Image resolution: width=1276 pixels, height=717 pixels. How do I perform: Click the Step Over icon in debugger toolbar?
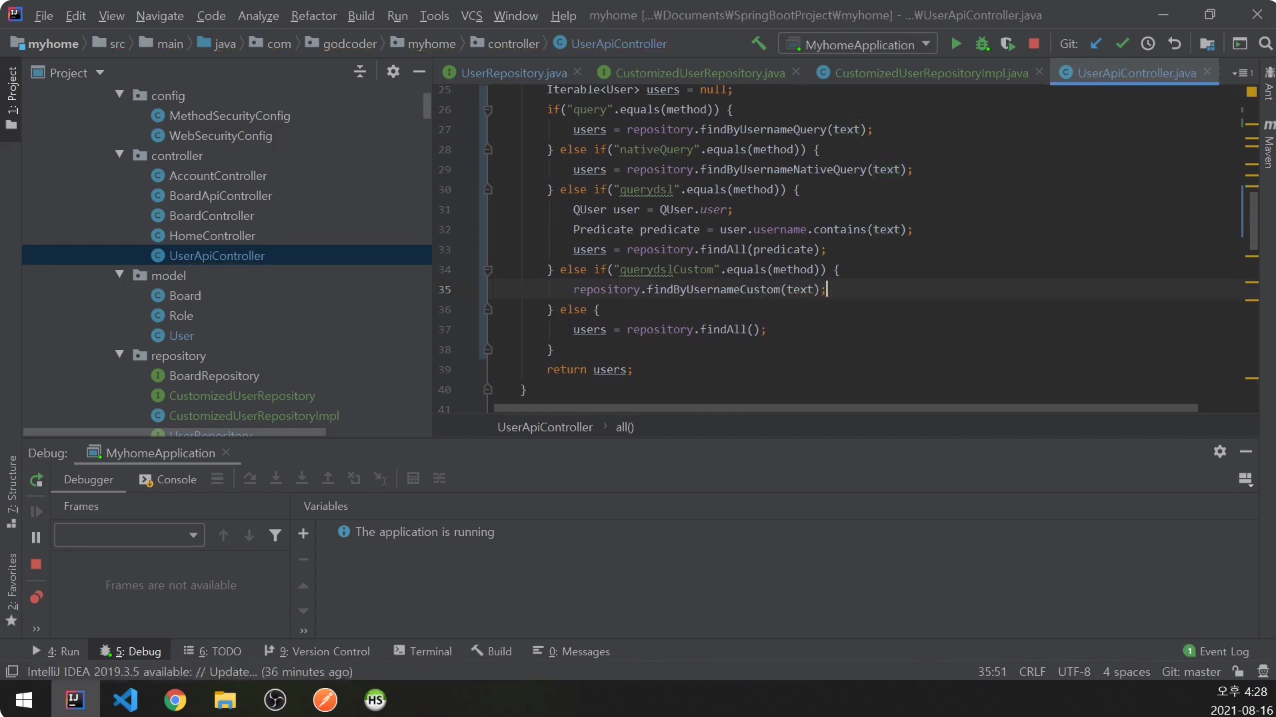[250, 479]
